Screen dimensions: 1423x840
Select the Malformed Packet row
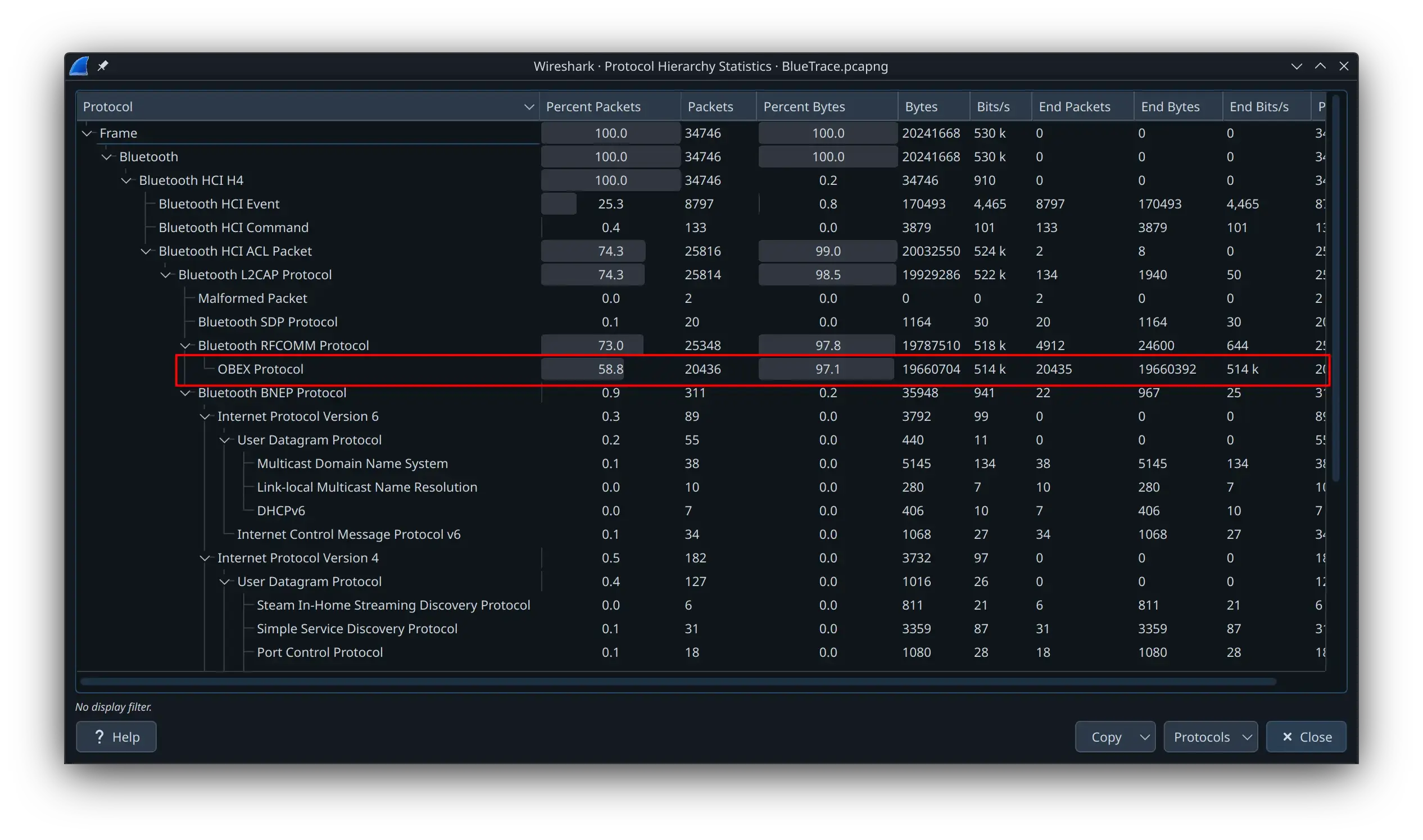pos(252,298)
